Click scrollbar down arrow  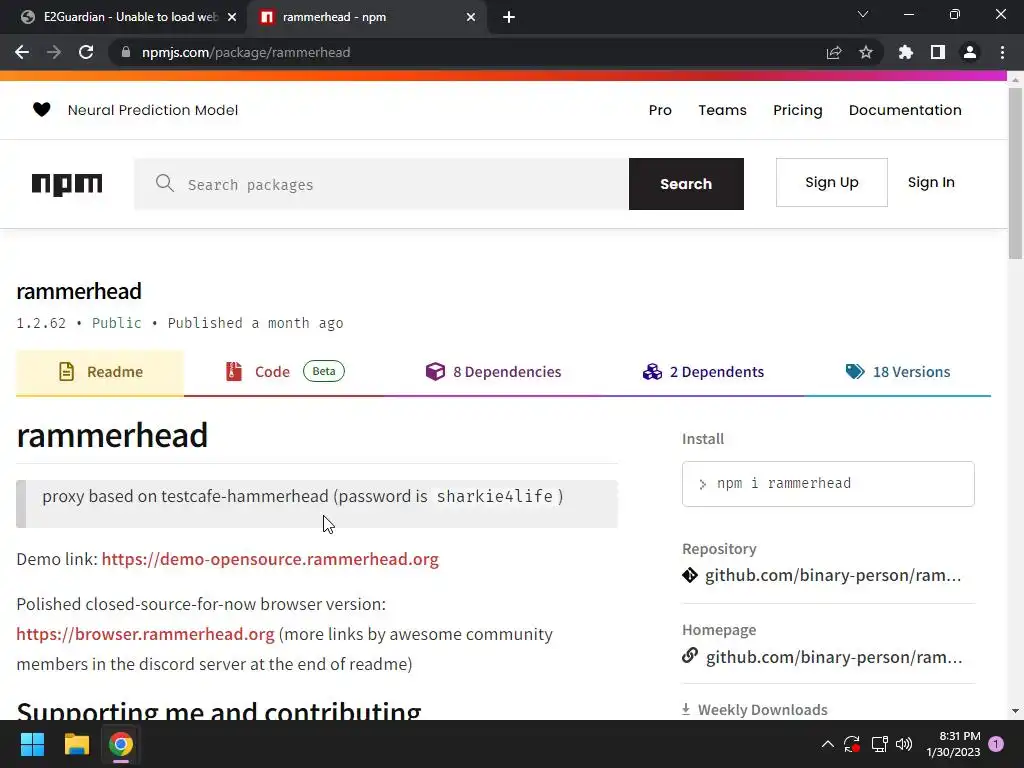tap(1015, 711)
